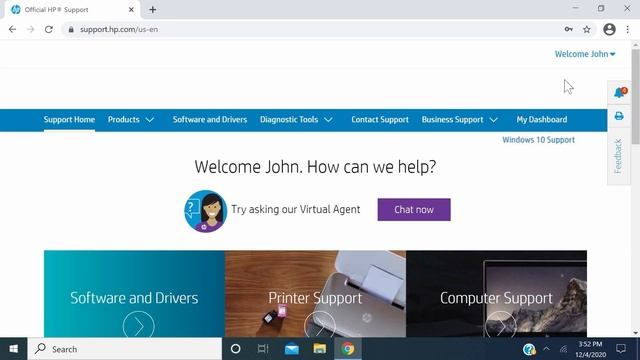Open the Feedback side tab

(x=618, y=156)
